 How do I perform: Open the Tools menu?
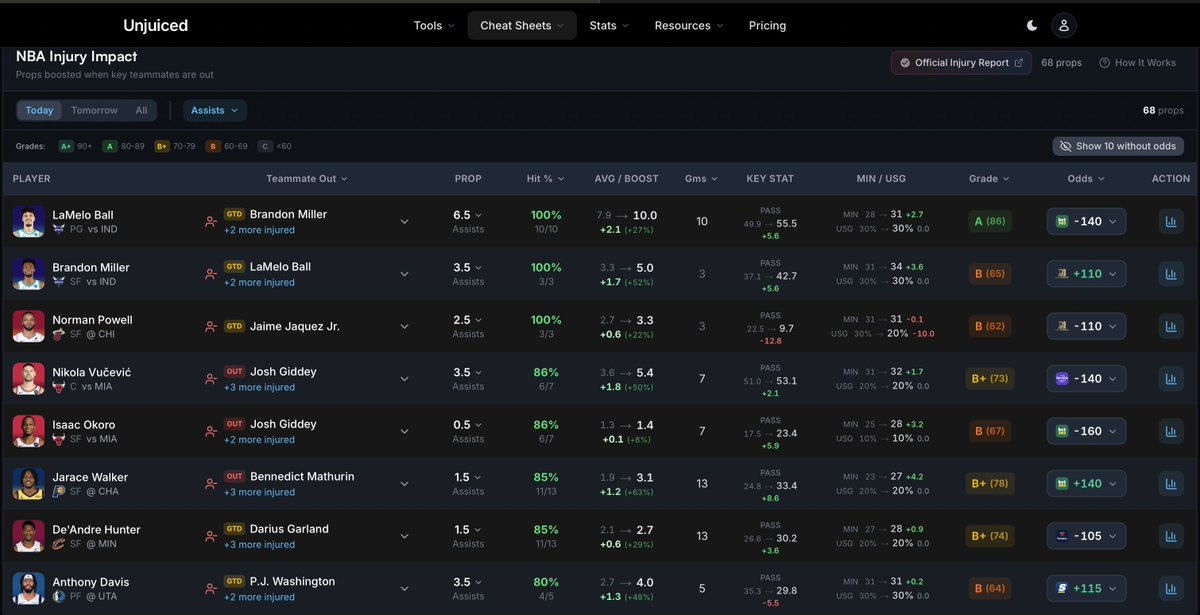click(434, 26)
